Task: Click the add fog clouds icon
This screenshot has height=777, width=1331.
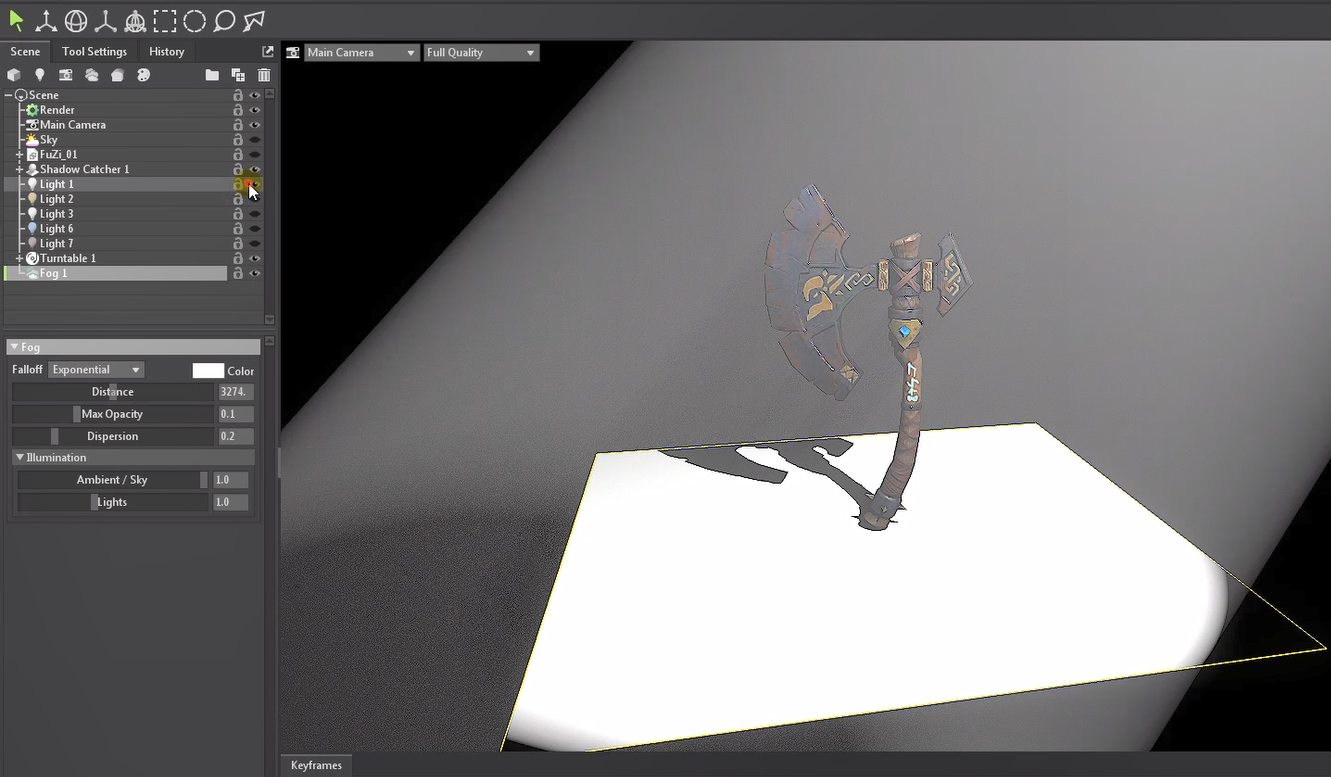Action: point(92,75)
